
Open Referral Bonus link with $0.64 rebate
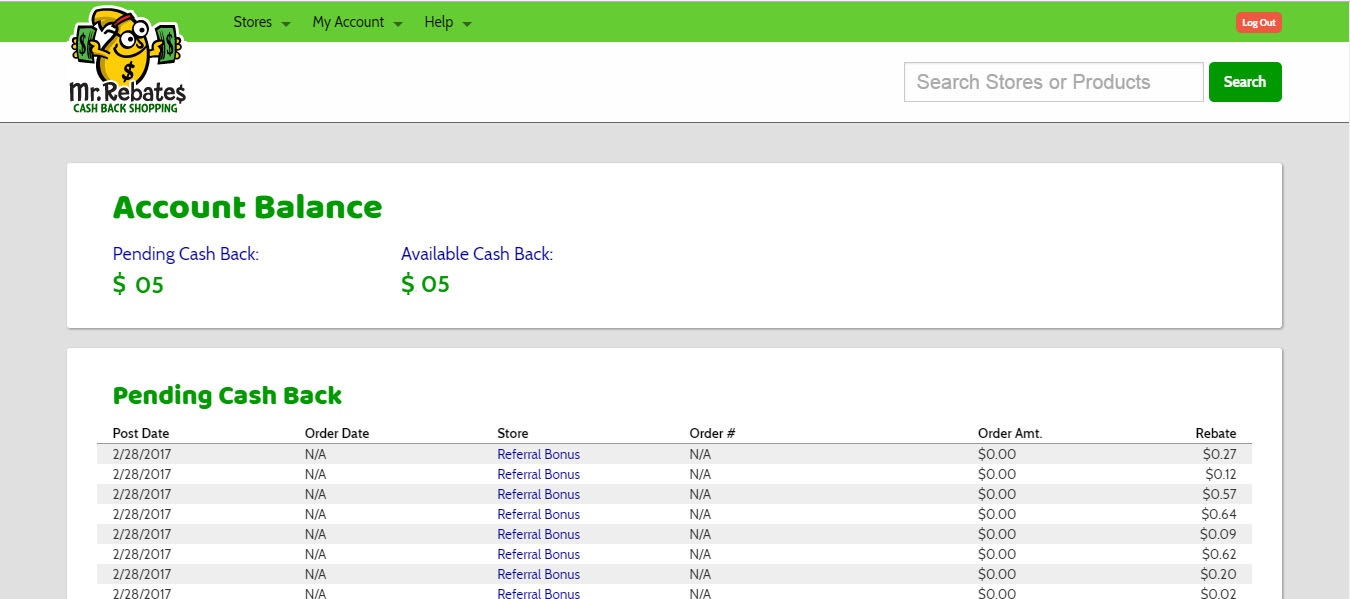click(x=538, y=514)
